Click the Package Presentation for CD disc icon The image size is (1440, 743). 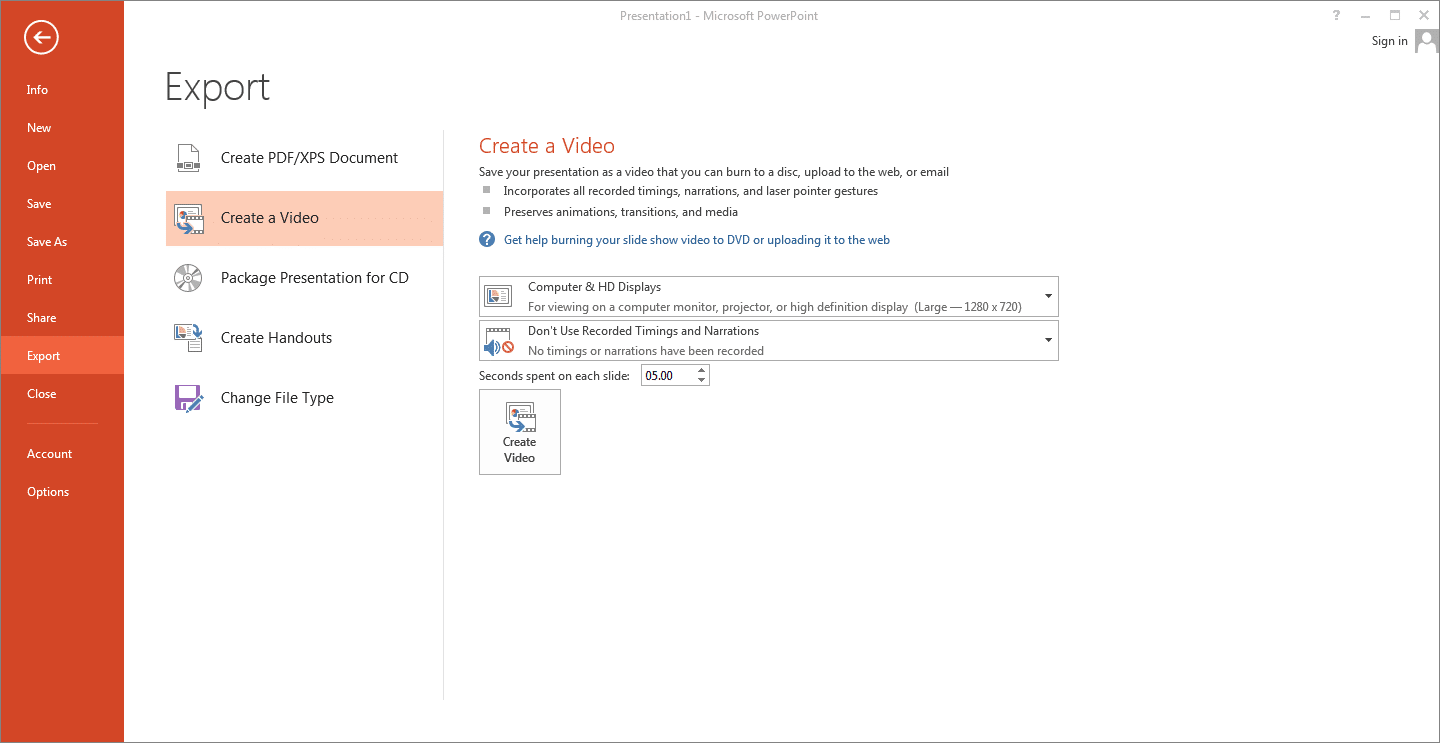tap(188, 278)
